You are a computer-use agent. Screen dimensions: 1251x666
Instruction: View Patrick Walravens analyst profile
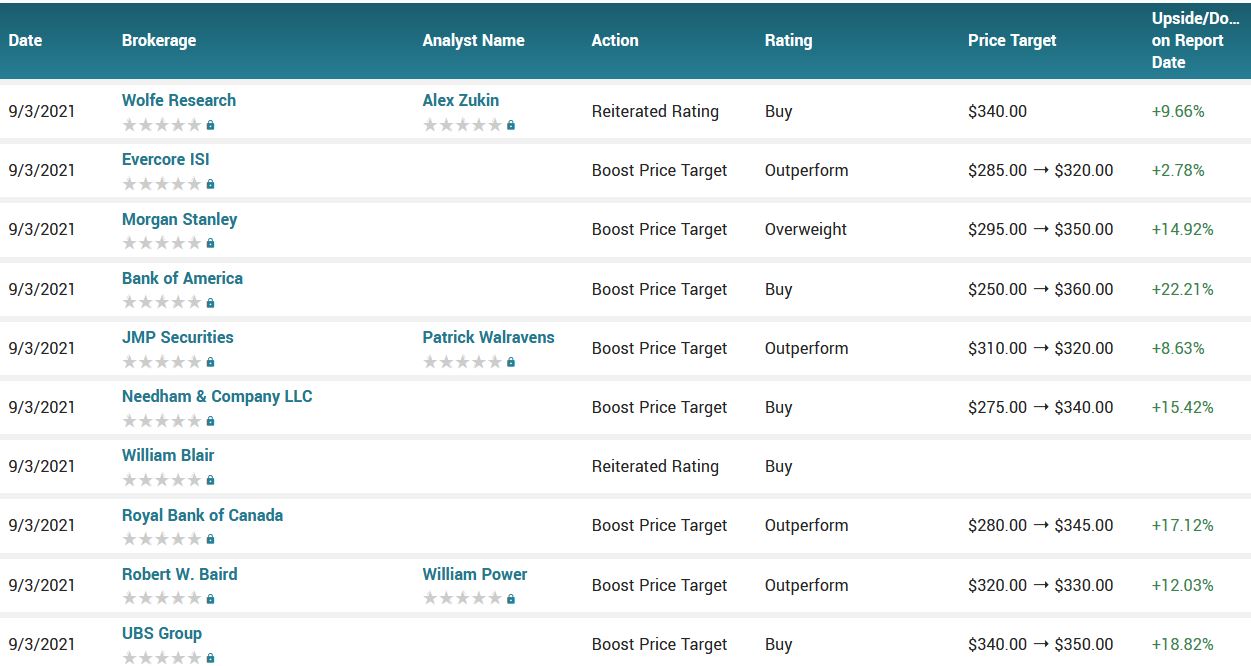pos(488,337)
